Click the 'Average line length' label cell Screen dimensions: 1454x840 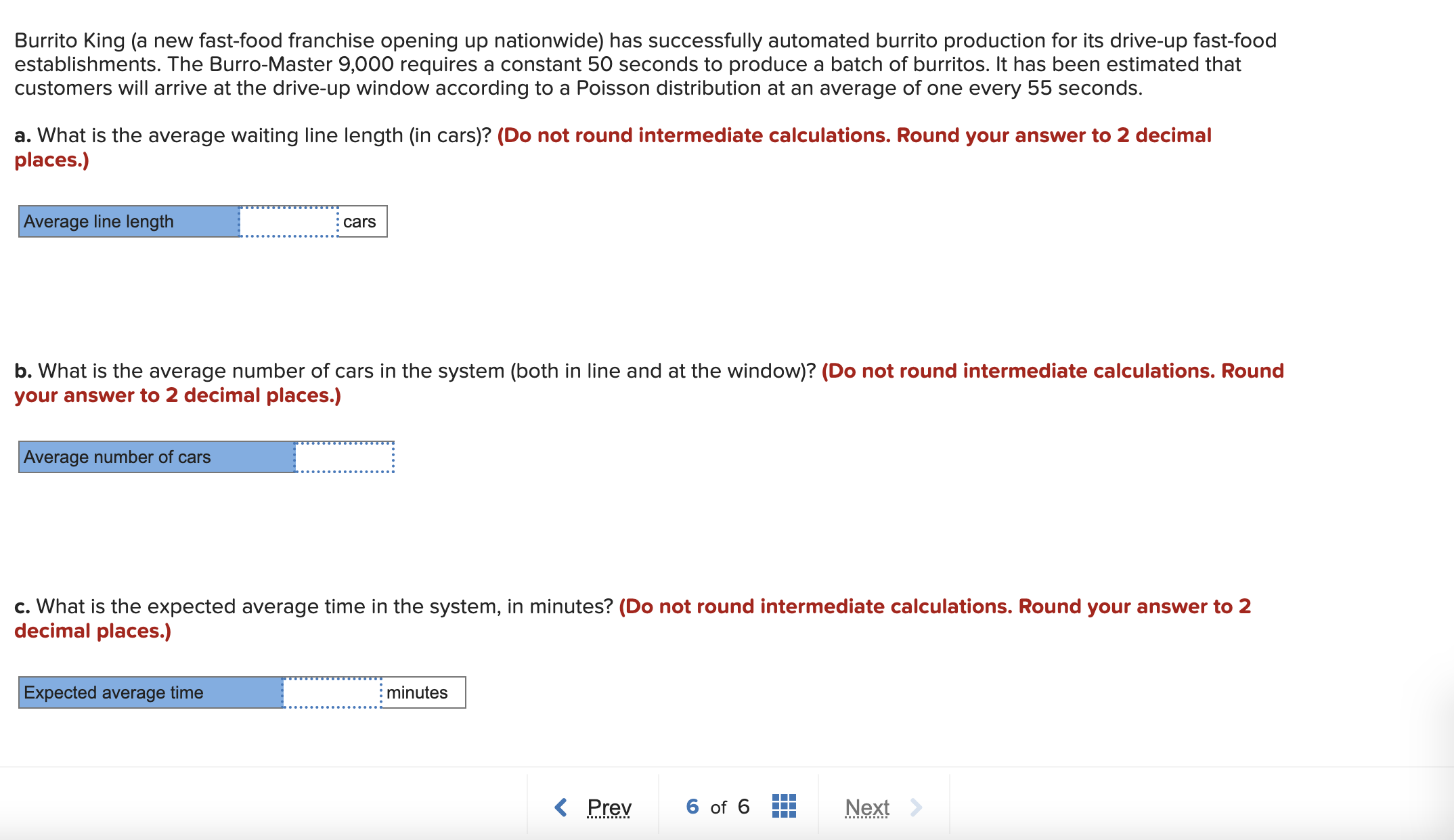129,221
